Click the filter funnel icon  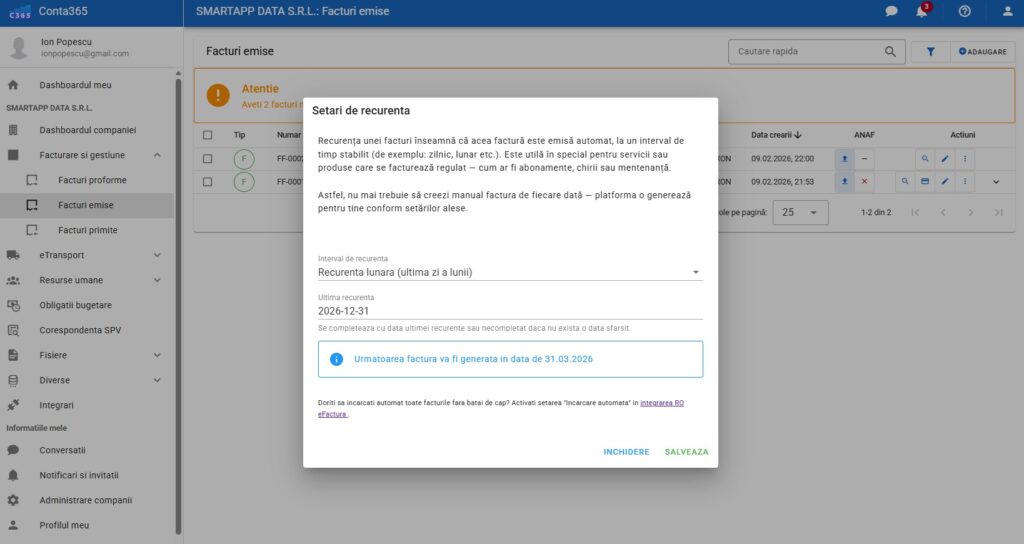point(930,51)
